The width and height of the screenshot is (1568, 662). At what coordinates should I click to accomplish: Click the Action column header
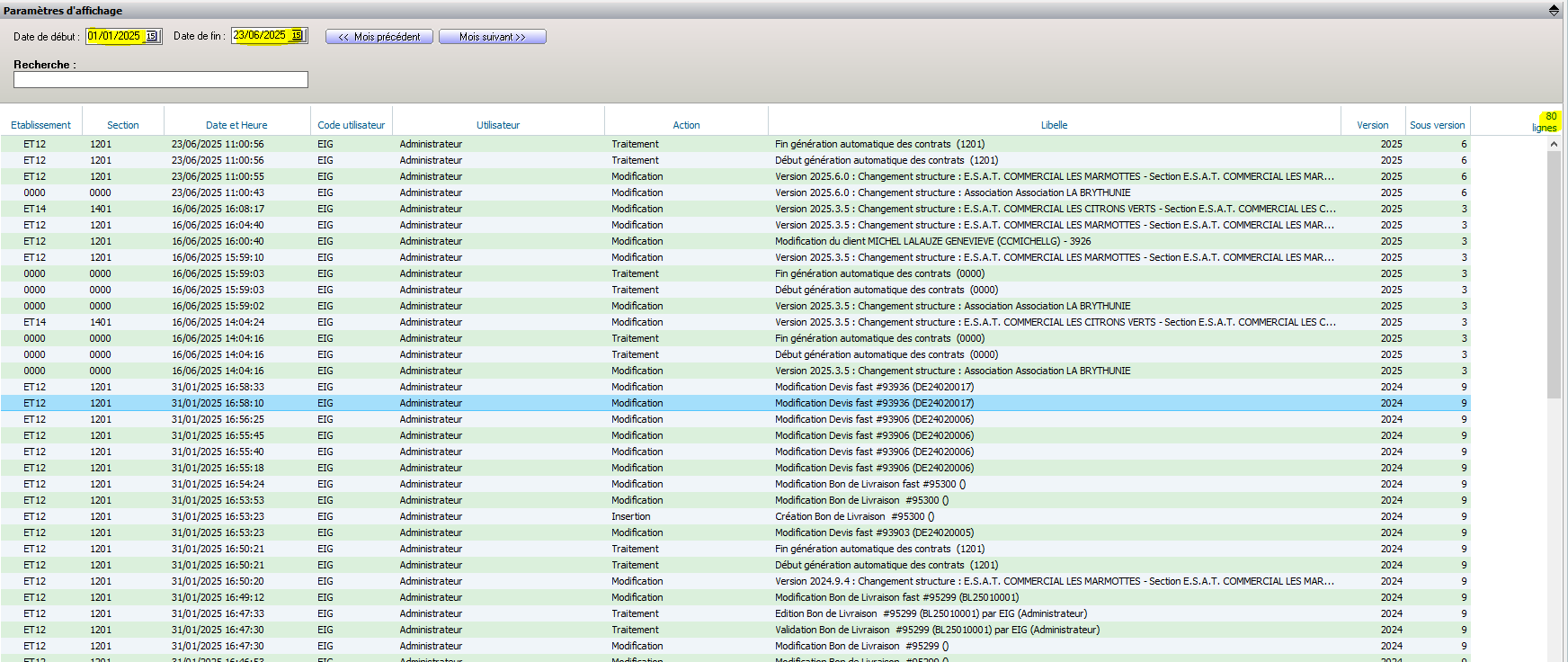686,125
